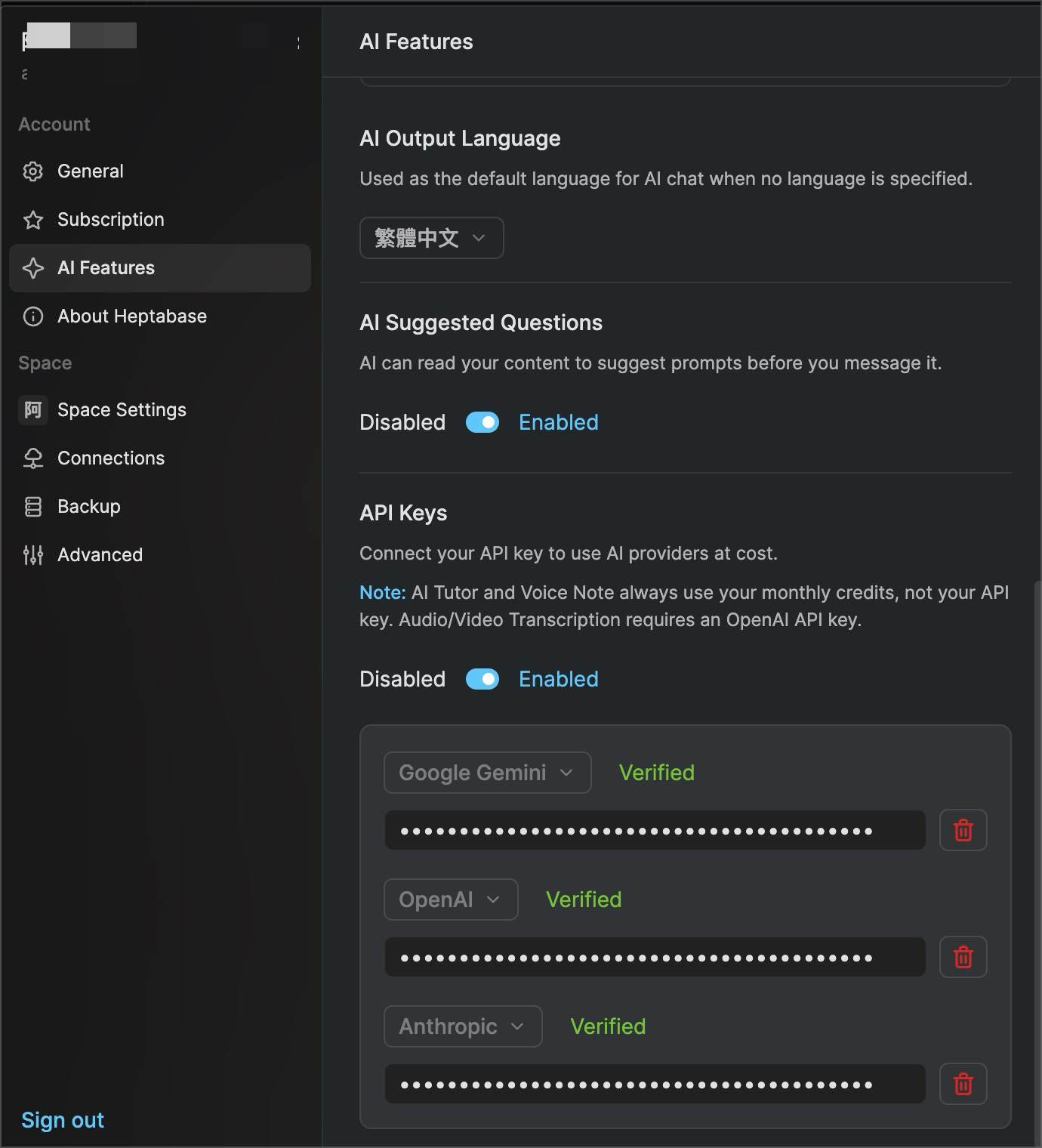Open the Anthropic provider dropdown
Viewport: 1042px width, 1148px height.
click(x=463, y=1026)
